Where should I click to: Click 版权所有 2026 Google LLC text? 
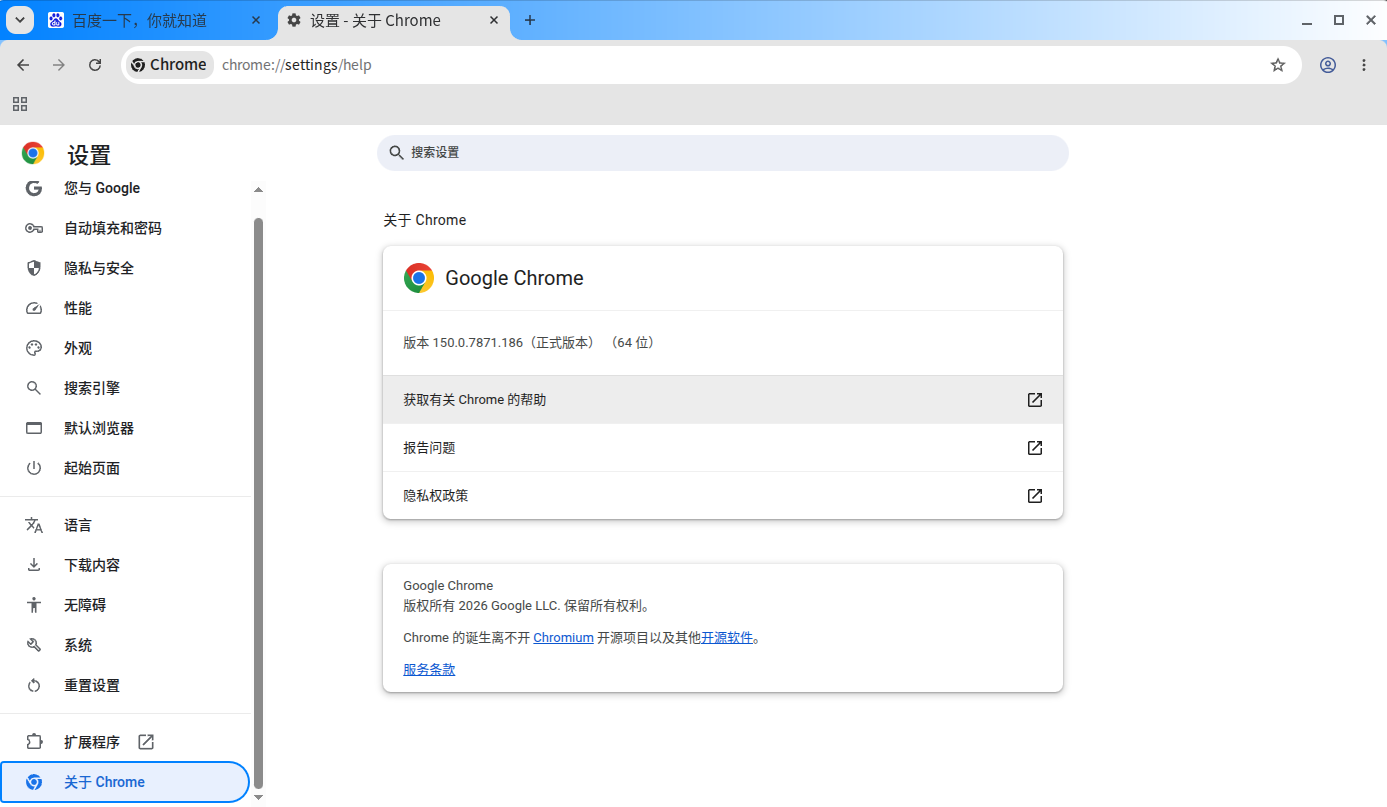528,605
